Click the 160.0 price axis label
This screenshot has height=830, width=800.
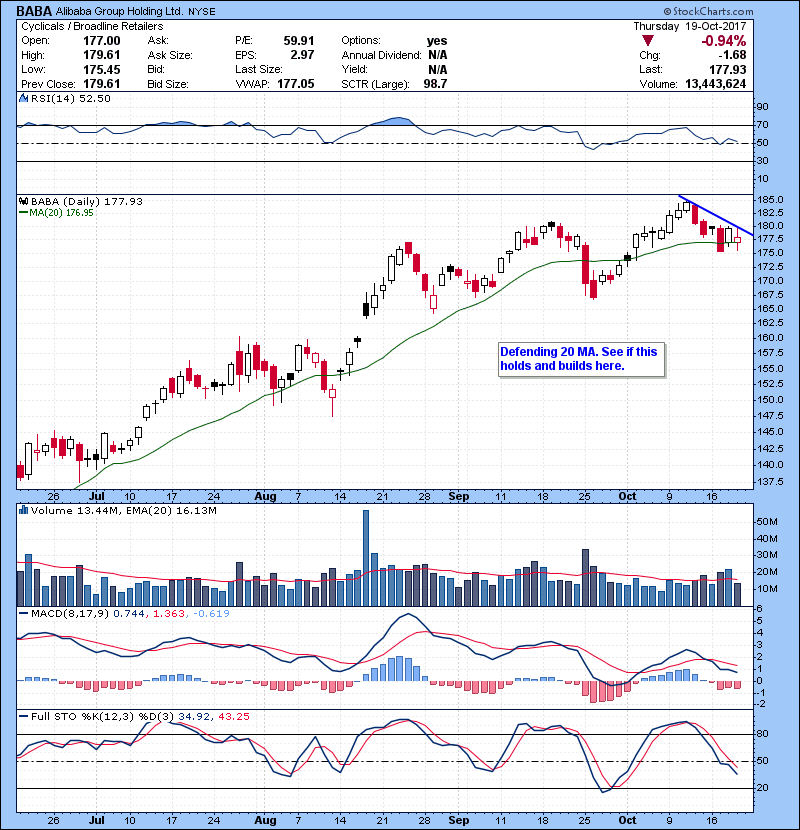(x=770, y=337)
